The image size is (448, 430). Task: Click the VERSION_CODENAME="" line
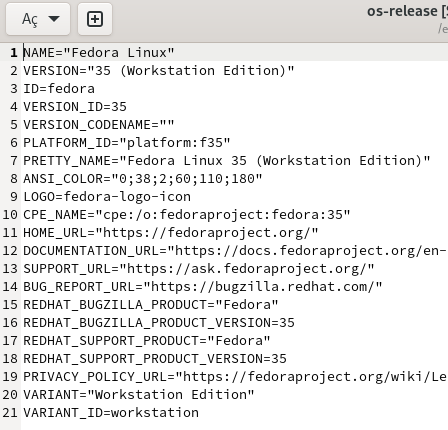tap(99, 125)
